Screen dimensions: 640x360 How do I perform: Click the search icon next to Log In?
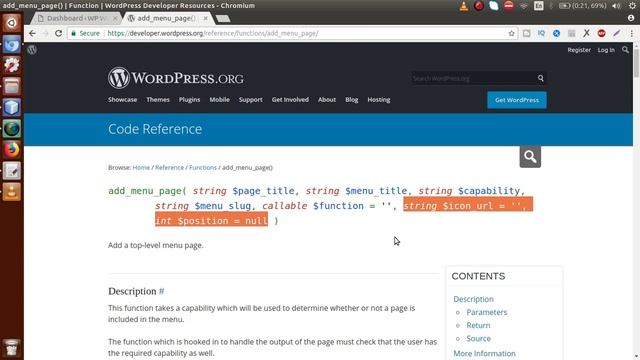point(625,50)
